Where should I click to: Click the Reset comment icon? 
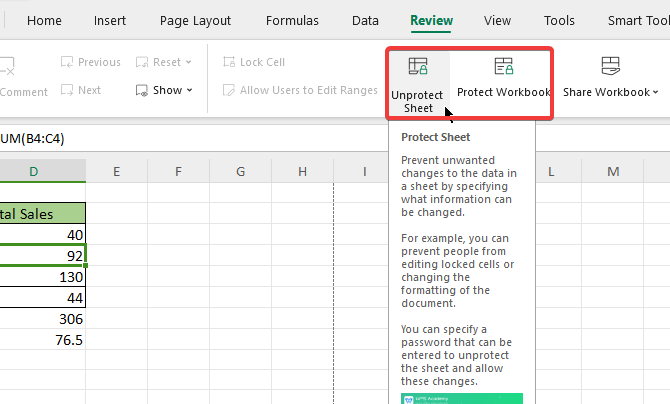click(x=143, y=62)
